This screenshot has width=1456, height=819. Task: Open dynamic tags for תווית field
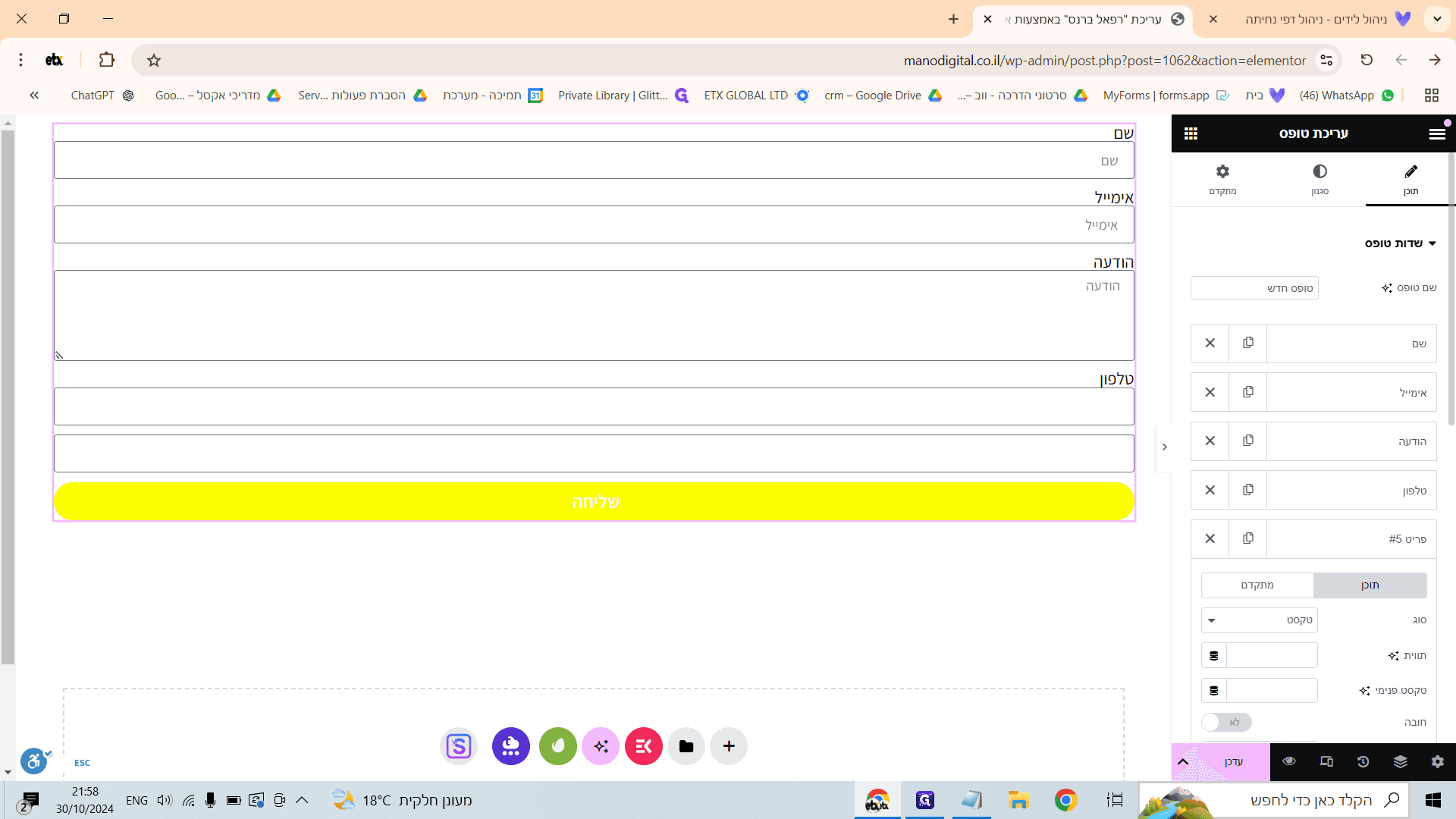(x=1213, y=655)
